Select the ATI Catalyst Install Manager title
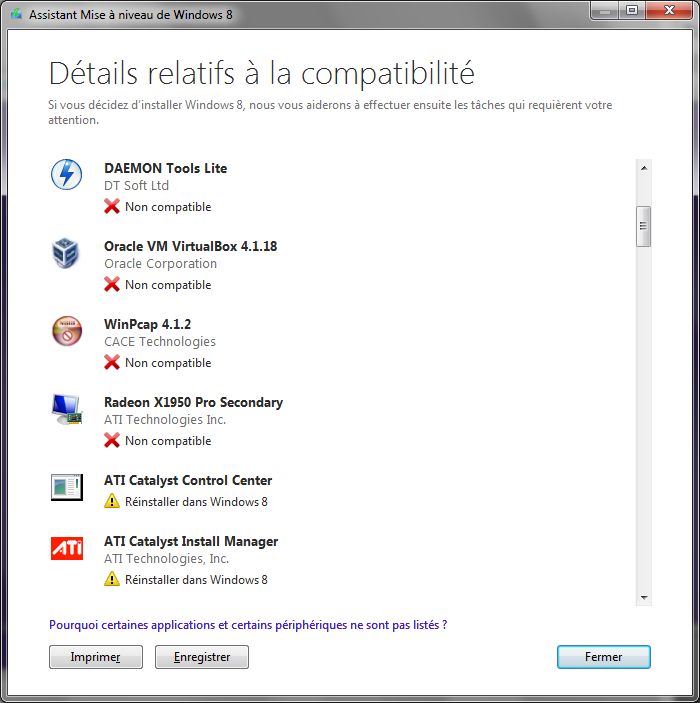 [191, 541]
